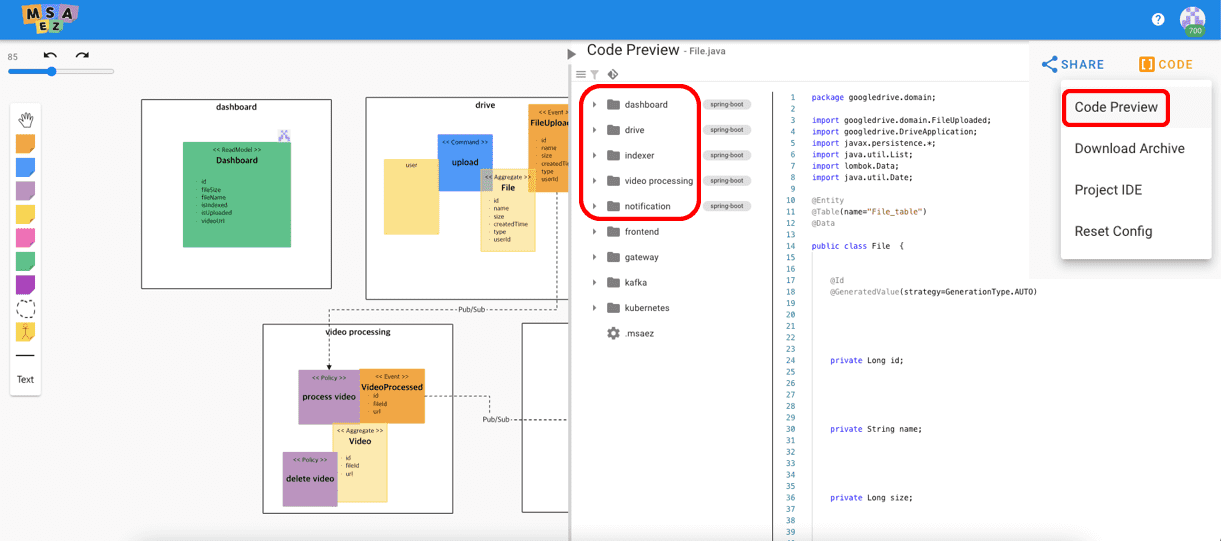This screenshot has width=1222, height=542.
Task: Select the process video Policy sticker
Action: pos(329,397)
